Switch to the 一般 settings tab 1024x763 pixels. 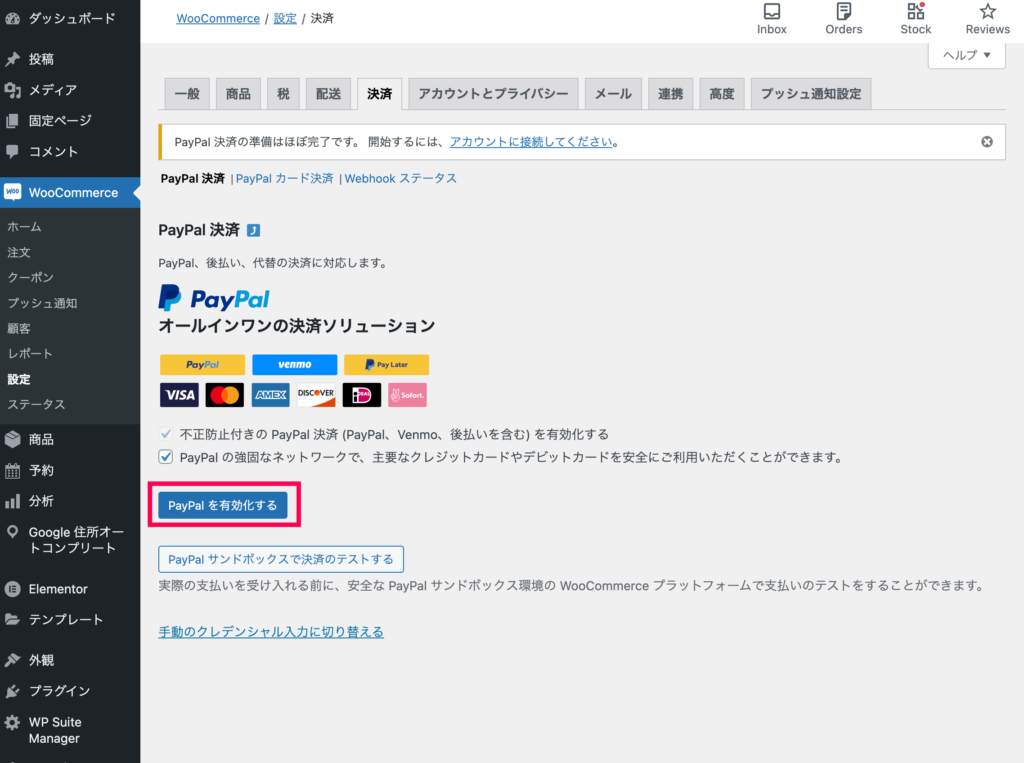(x=187, y=94)
